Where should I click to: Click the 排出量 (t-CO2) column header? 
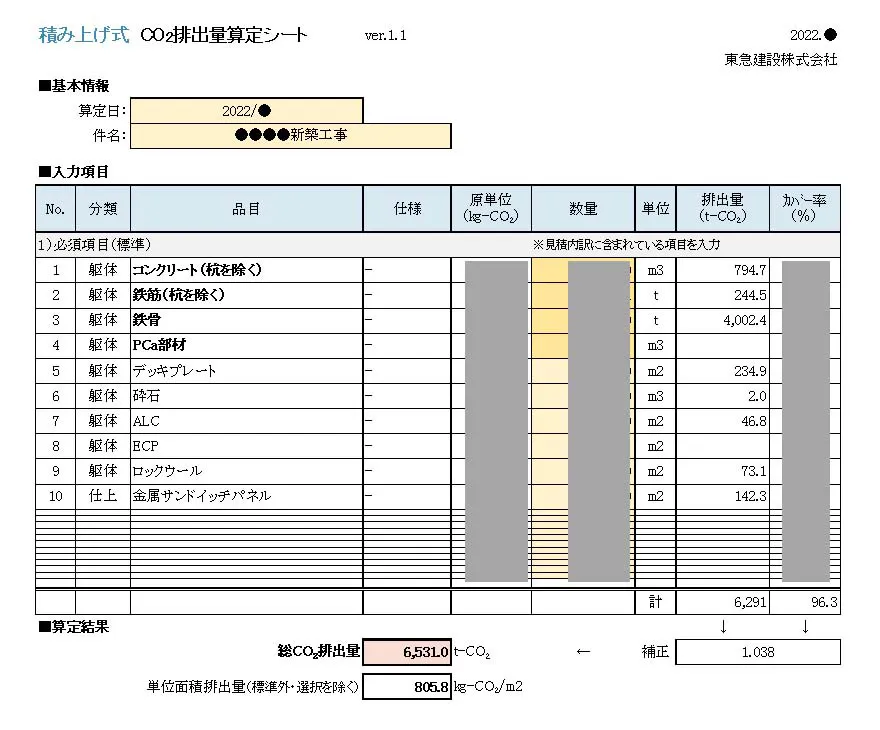click(723, 209)
